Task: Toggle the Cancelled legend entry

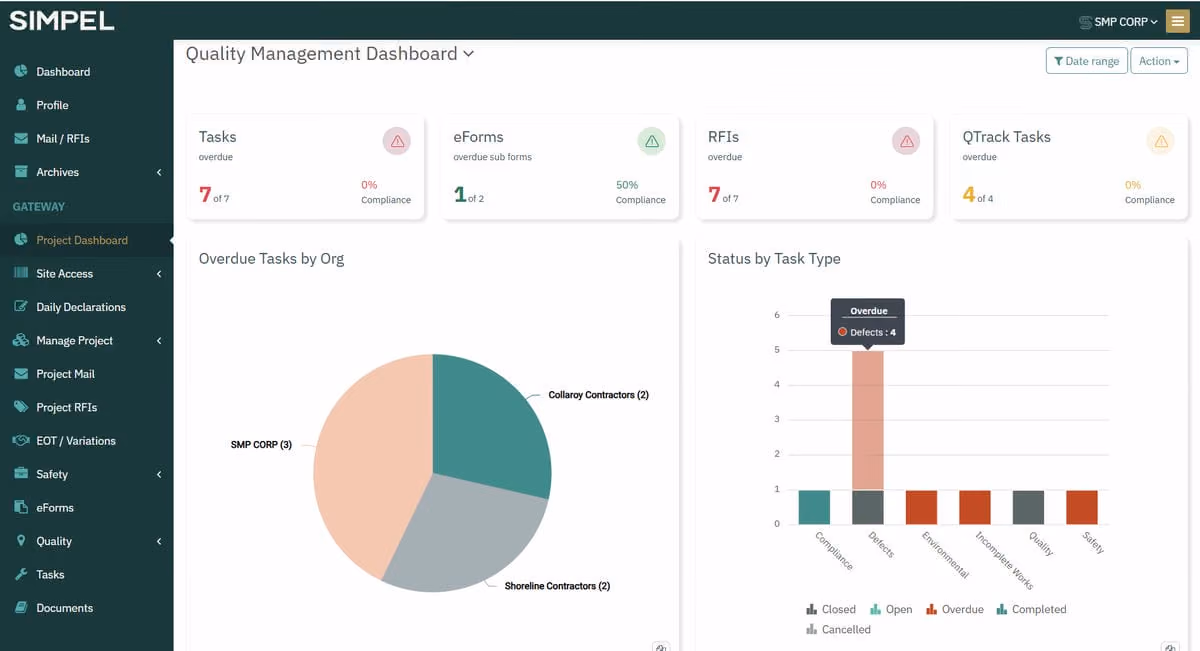Action: coord(838,630)
